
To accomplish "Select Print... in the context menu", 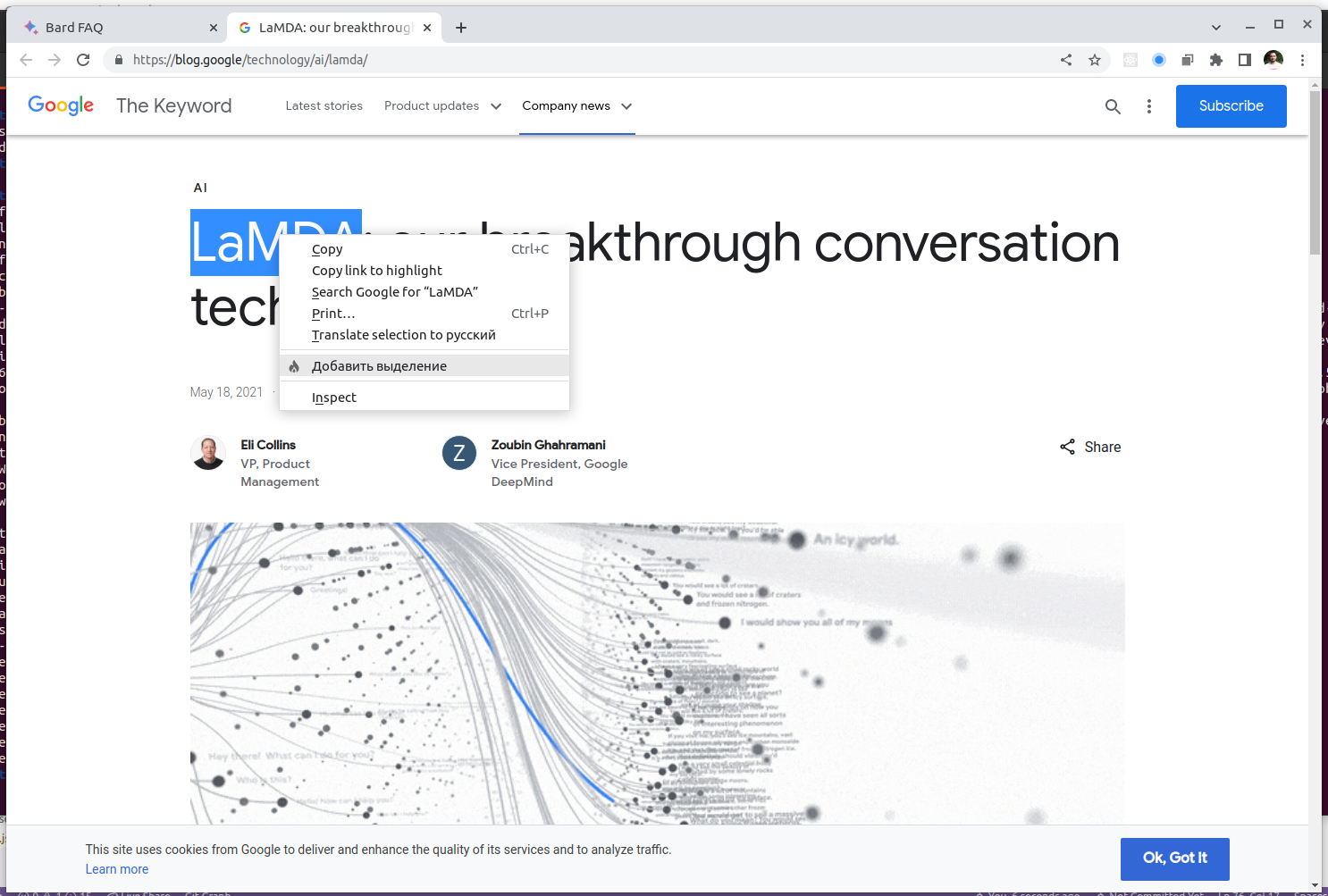I will coord(424,314).
